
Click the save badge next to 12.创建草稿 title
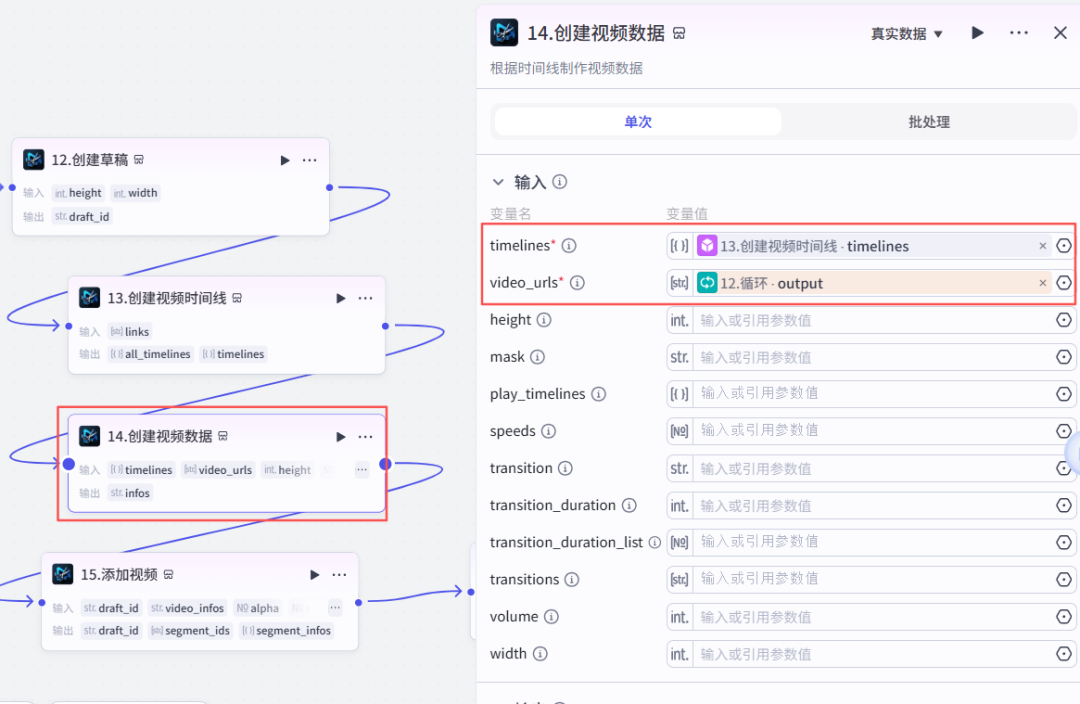click(x=139, y=160)
